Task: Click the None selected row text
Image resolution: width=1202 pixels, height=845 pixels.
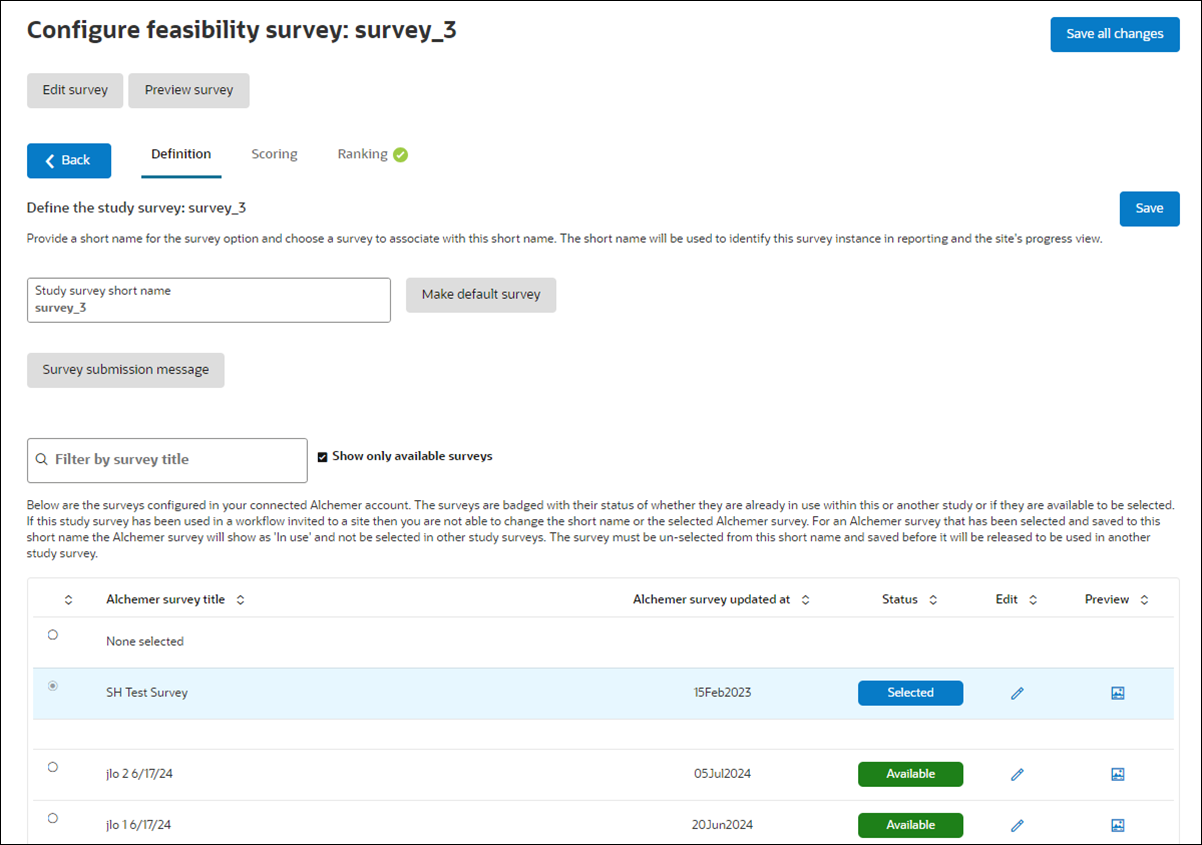Action: click(145, 642)
